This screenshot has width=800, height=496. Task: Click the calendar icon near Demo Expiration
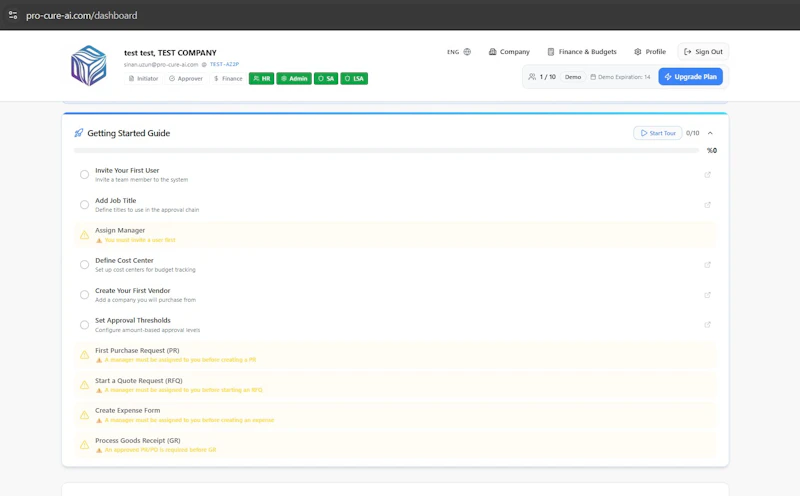[x=593, y=77]
